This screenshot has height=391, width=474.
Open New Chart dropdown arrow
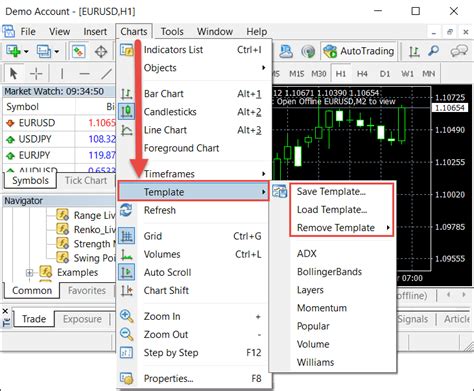click(26, 52)
